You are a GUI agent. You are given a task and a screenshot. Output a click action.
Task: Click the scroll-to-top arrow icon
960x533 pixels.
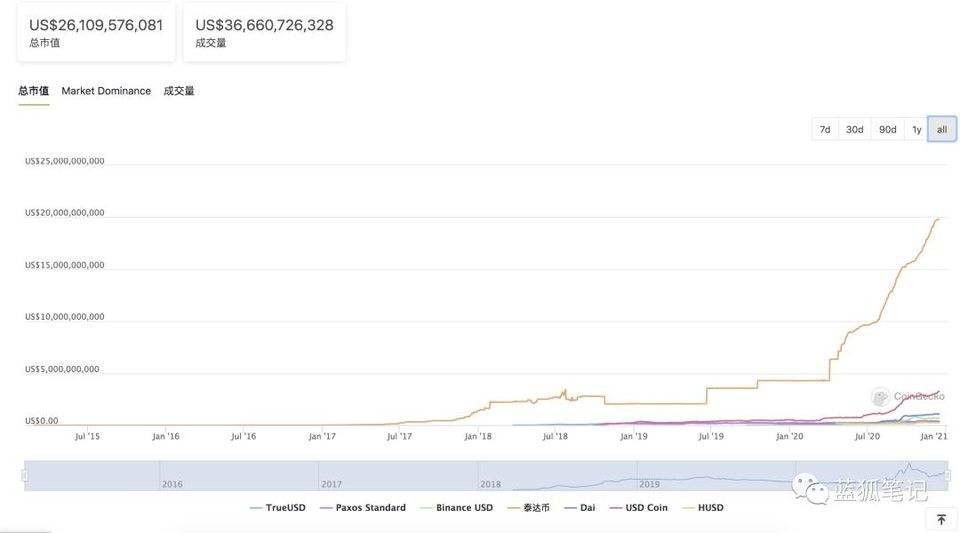pos(941,520)
